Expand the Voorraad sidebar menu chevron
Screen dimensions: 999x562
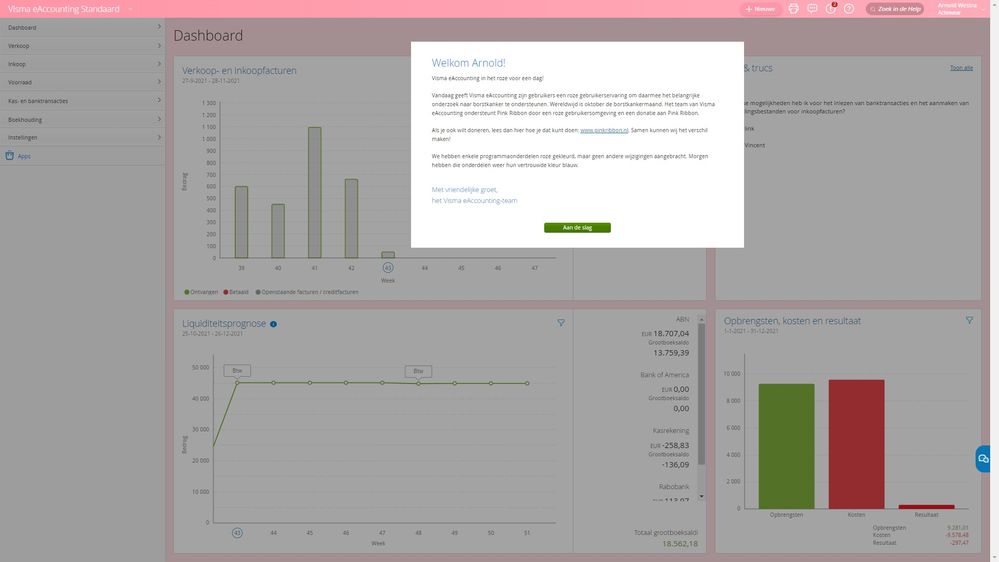tap(159, 82)
